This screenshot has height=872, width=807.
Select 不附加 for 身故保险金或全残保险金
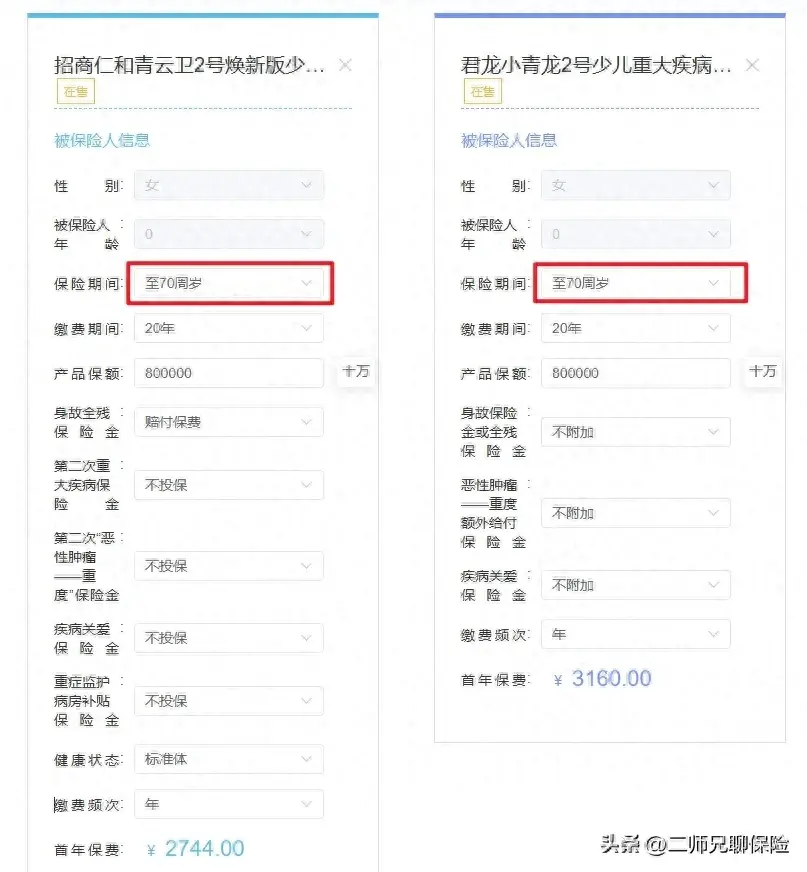pyautogui.click(x=636, y=432)
